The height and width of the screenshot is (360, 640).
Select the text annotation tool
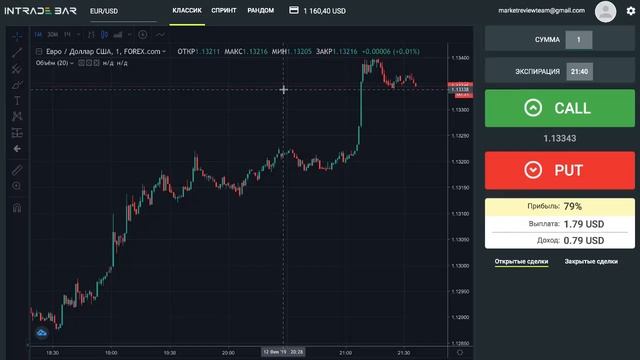click(17, 101)
